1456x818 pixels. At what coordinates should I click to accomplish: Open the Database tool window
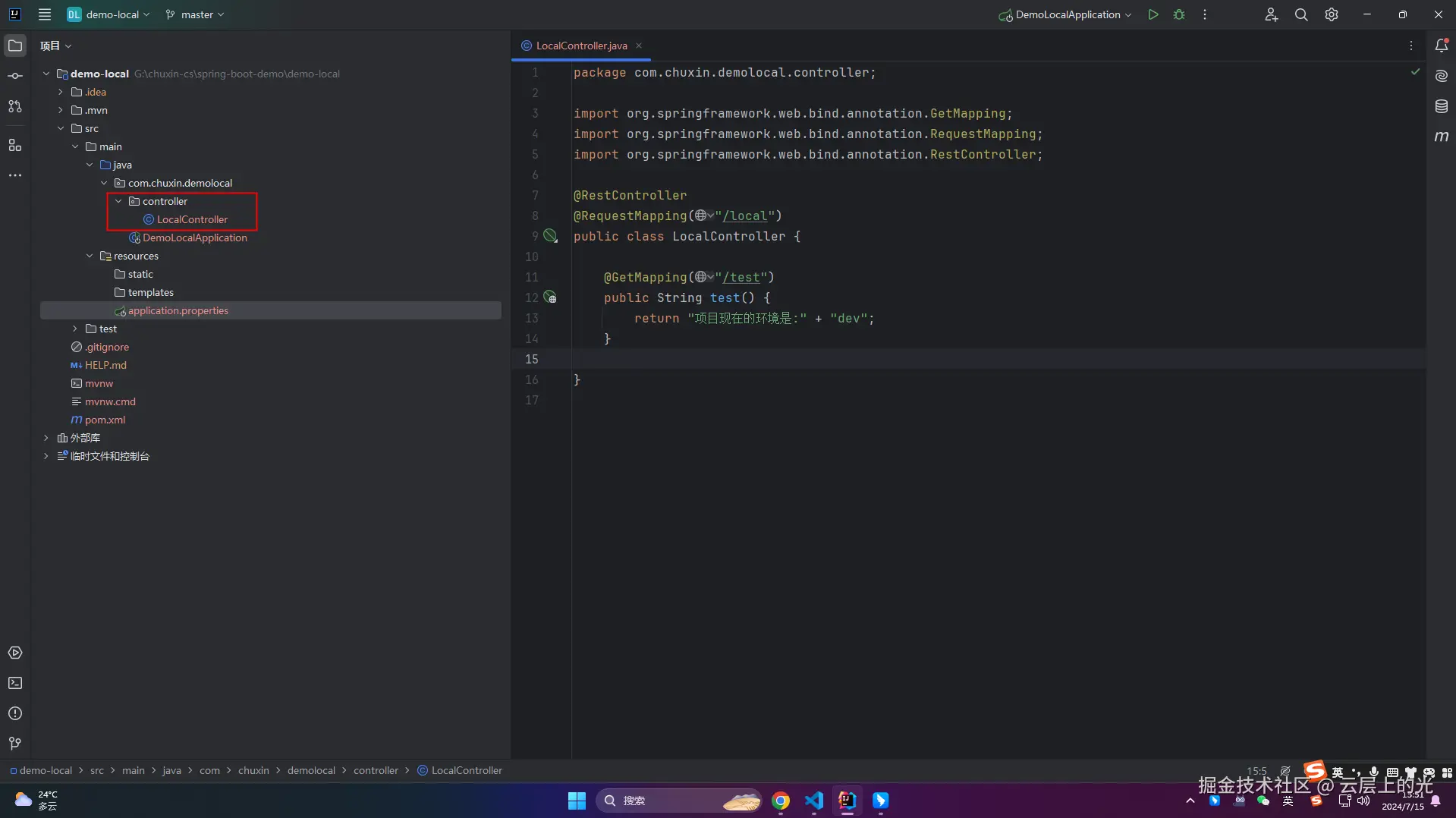[1442, 106]
